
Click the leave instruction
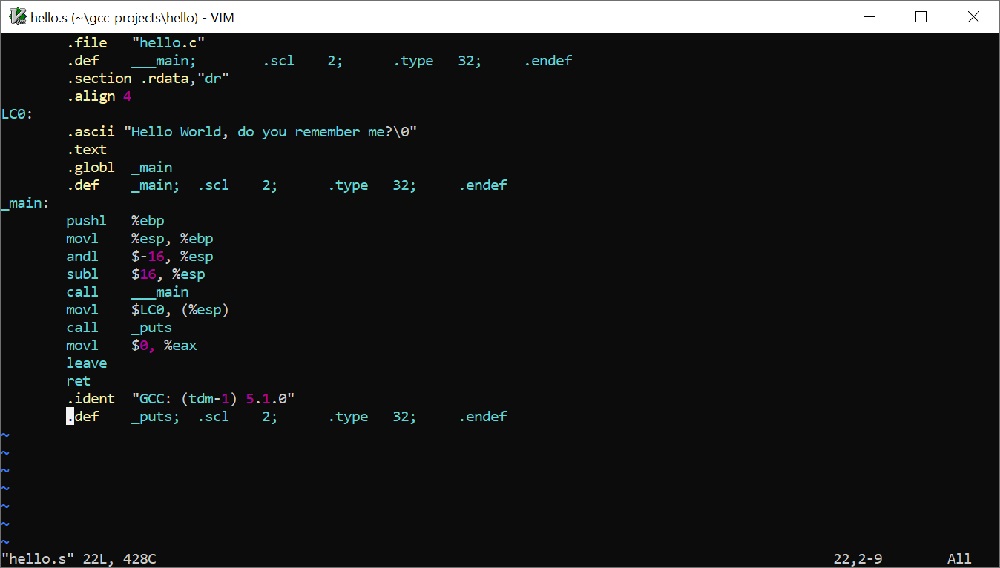point(87,363)
